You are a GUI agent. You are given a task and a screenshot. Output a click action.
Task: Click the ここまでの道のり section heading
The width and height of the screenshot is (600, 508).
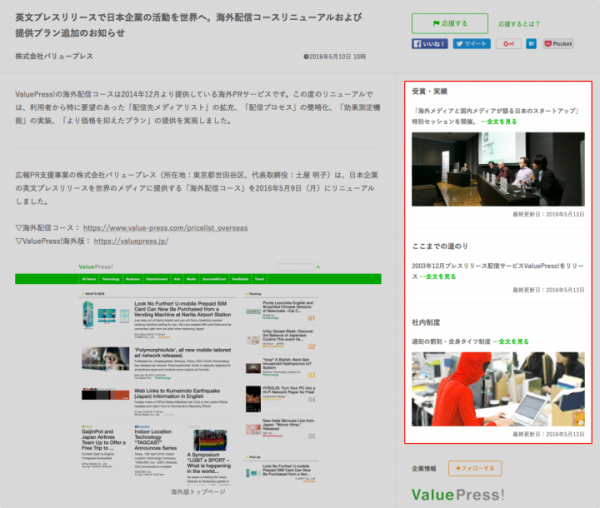[x=440, y=246]
